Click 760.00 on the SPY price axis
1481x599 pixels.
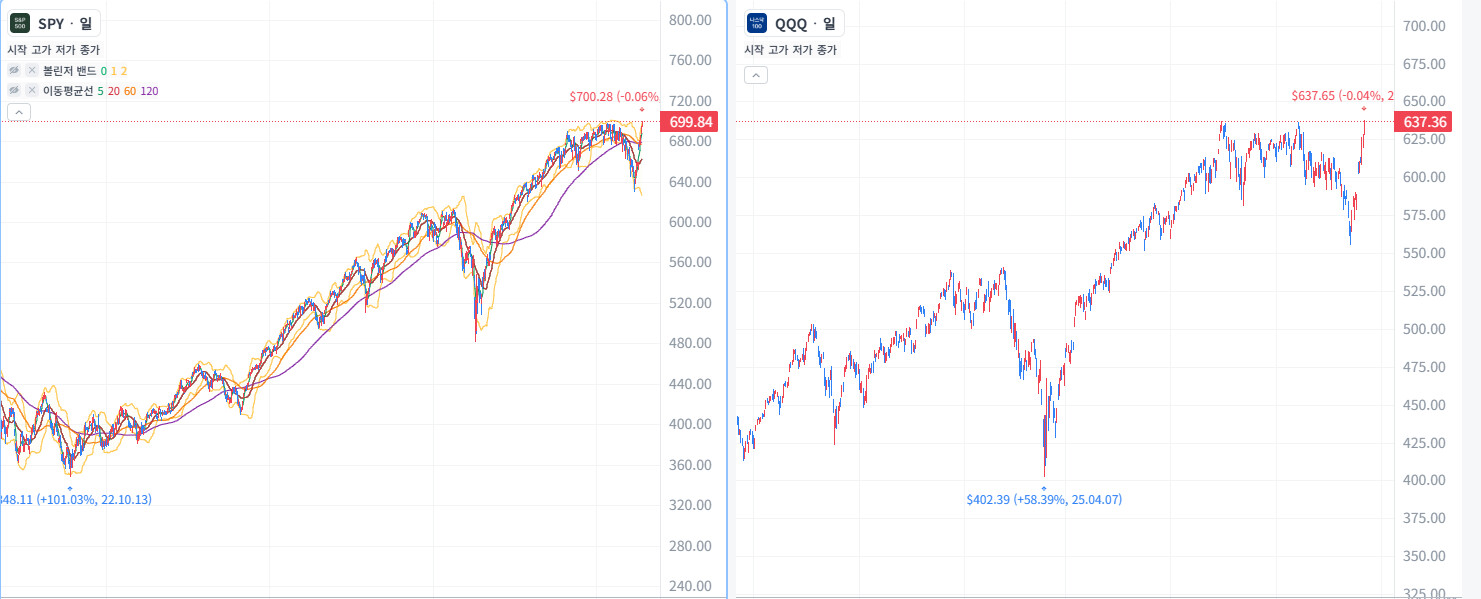coord(690,60)
